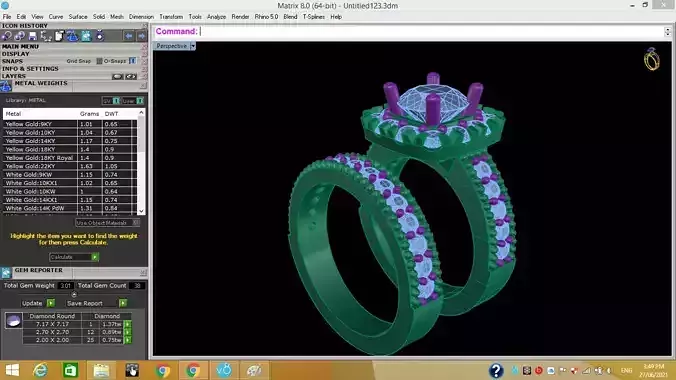Screen dimensions: 676x380
Task: Click the second linked-rings icon in Icon History
Action: pos(19,36)
